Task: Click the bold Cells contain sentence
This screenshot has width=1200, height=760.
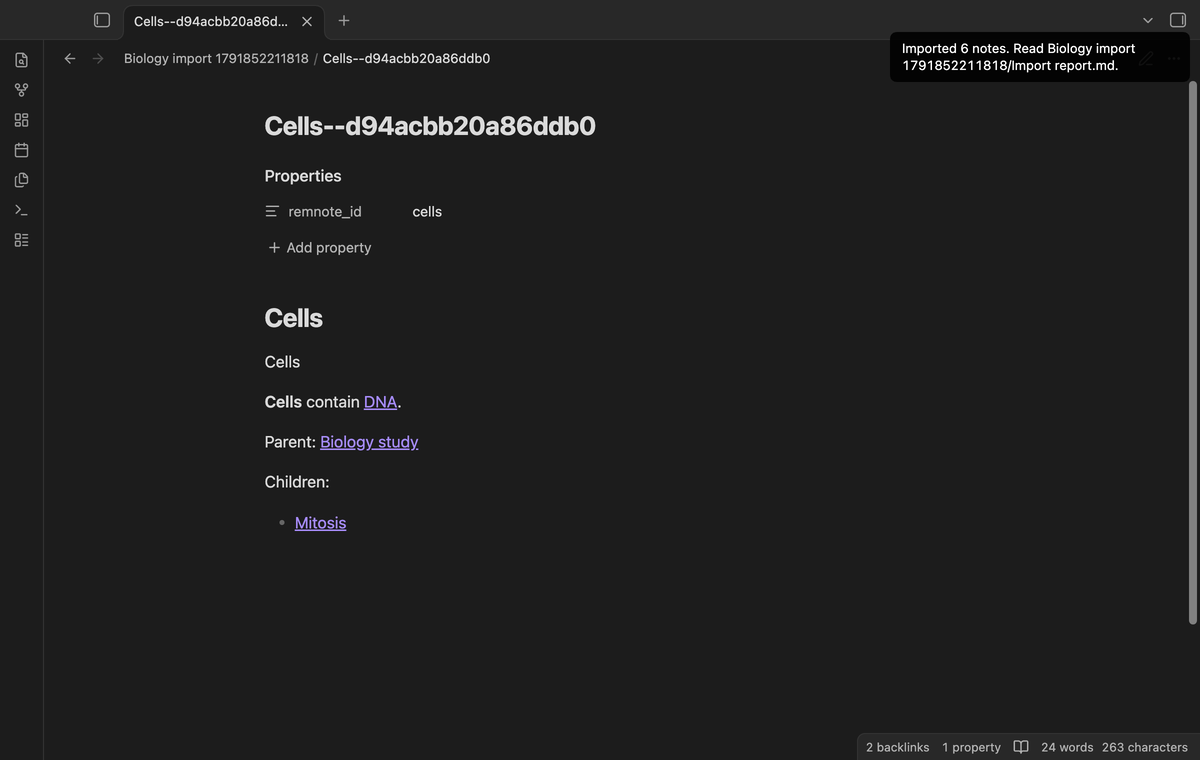Action: (x=333, y=402)
